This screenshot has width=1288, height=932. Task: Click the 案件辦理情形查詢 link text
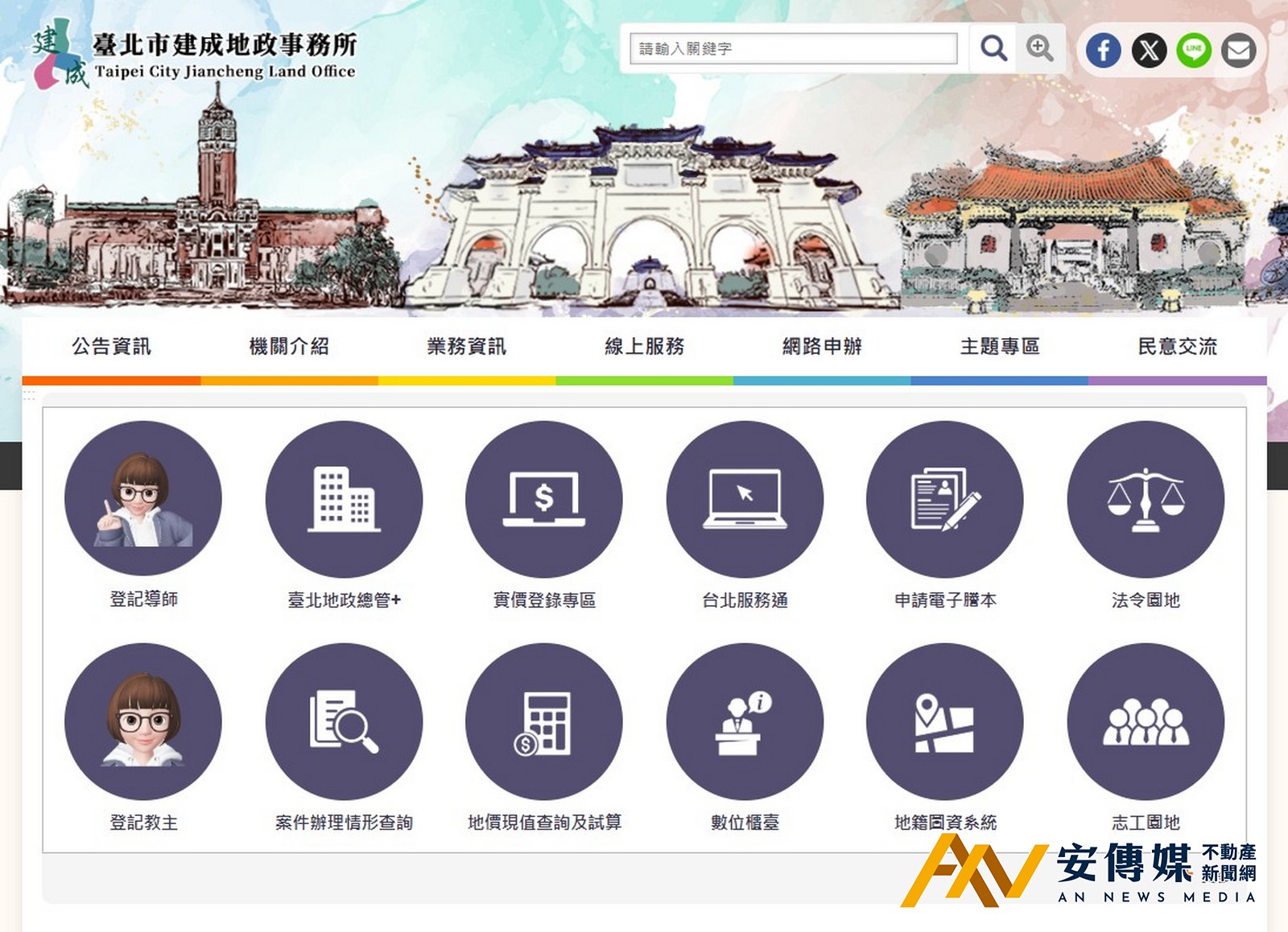344,823
